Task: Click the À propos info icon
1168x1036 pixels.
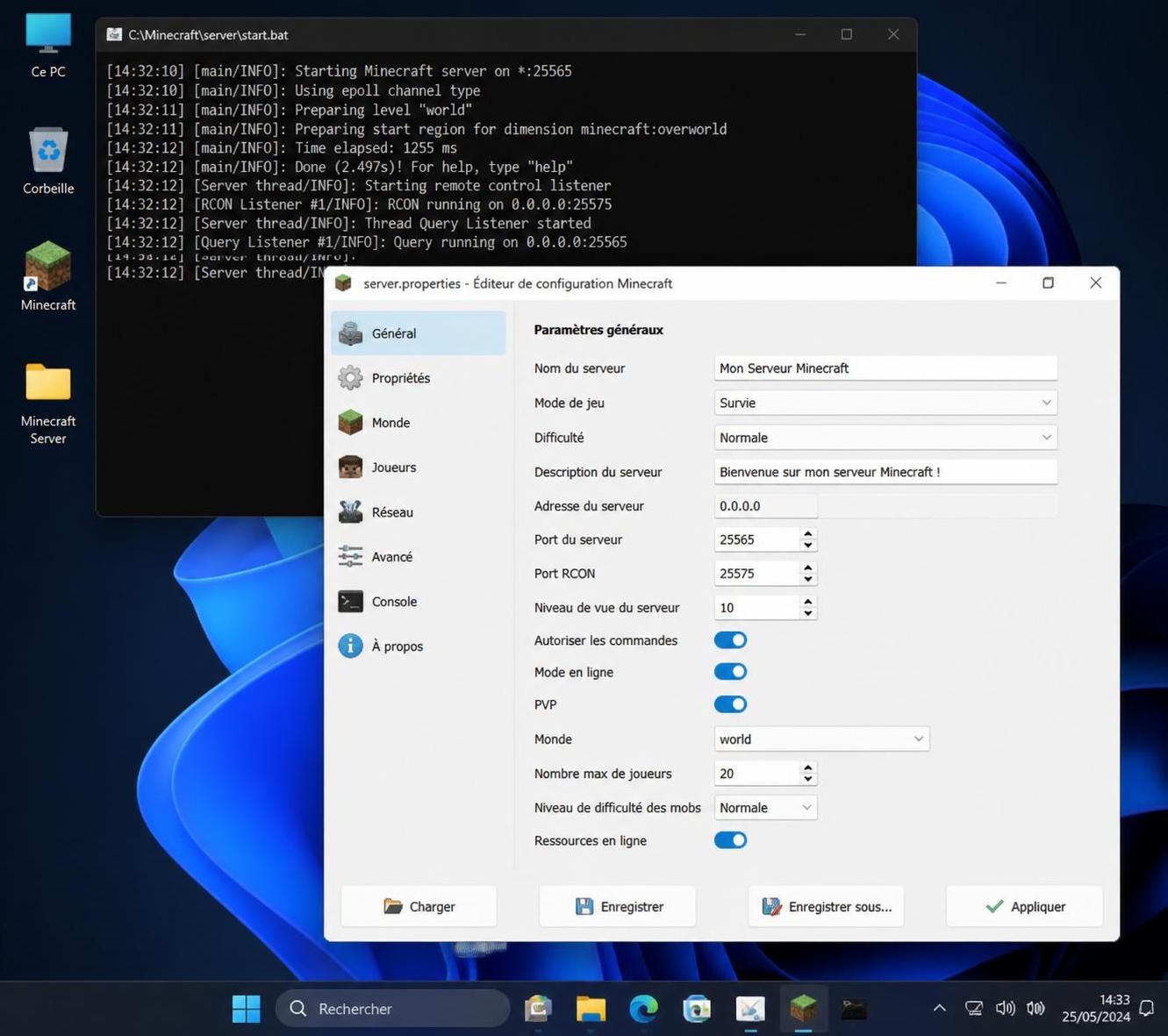Action: click(350, 647)
